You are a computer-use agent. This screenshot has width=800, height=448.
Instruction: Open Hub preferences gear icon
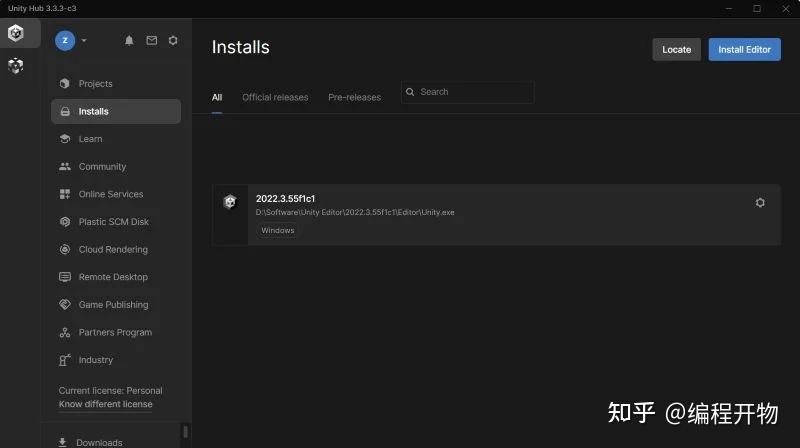click(173, 40)
